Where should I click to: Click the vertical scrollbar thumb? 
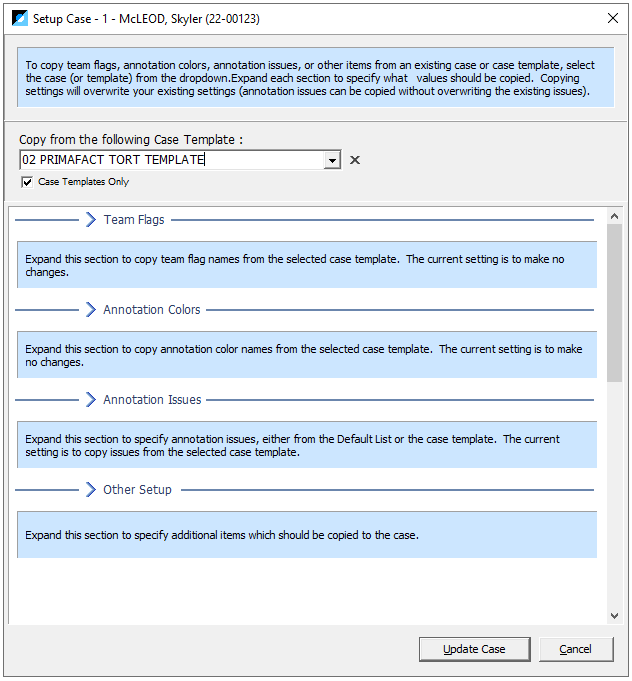tap(614, 303)
